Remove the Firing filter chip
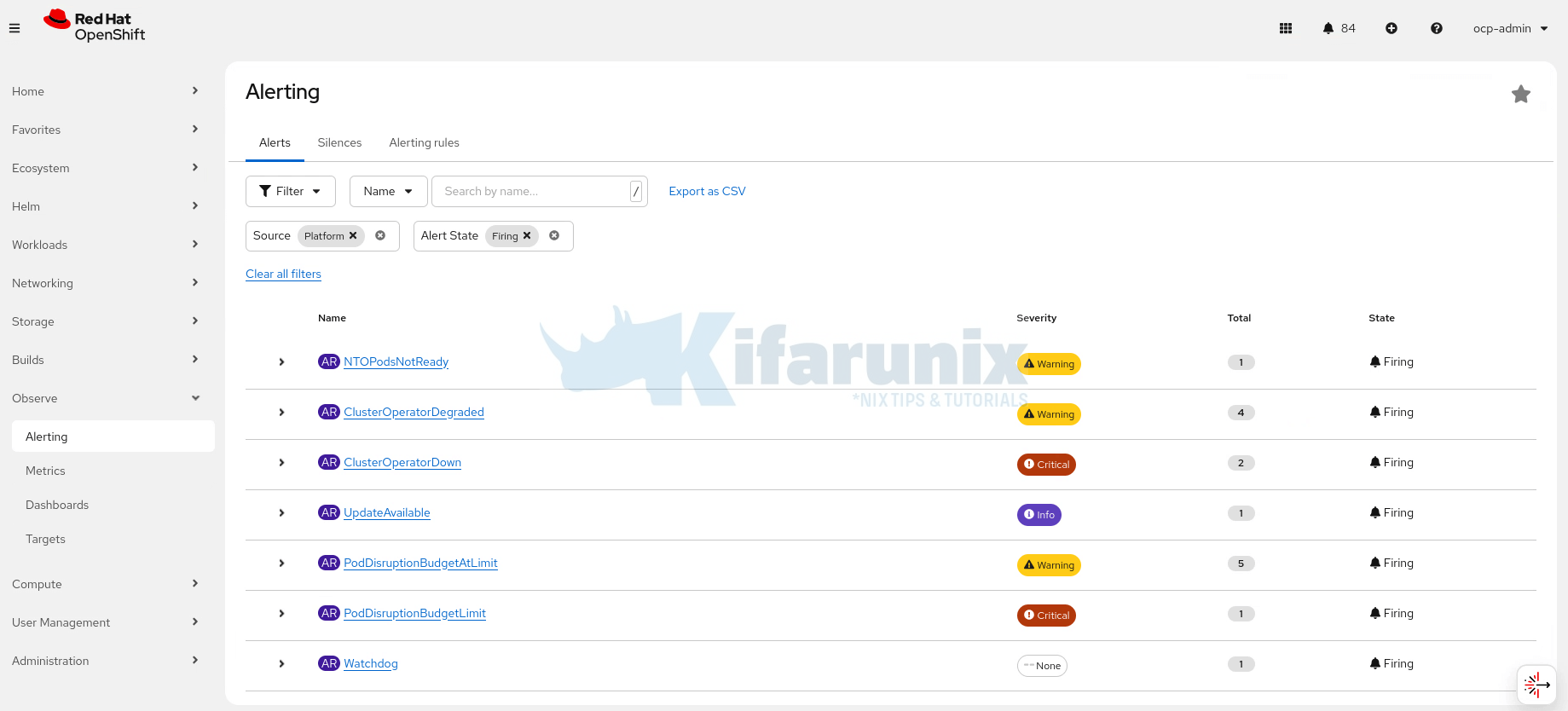This screenshot has height=711, width=1568. [x=527, y=236]
